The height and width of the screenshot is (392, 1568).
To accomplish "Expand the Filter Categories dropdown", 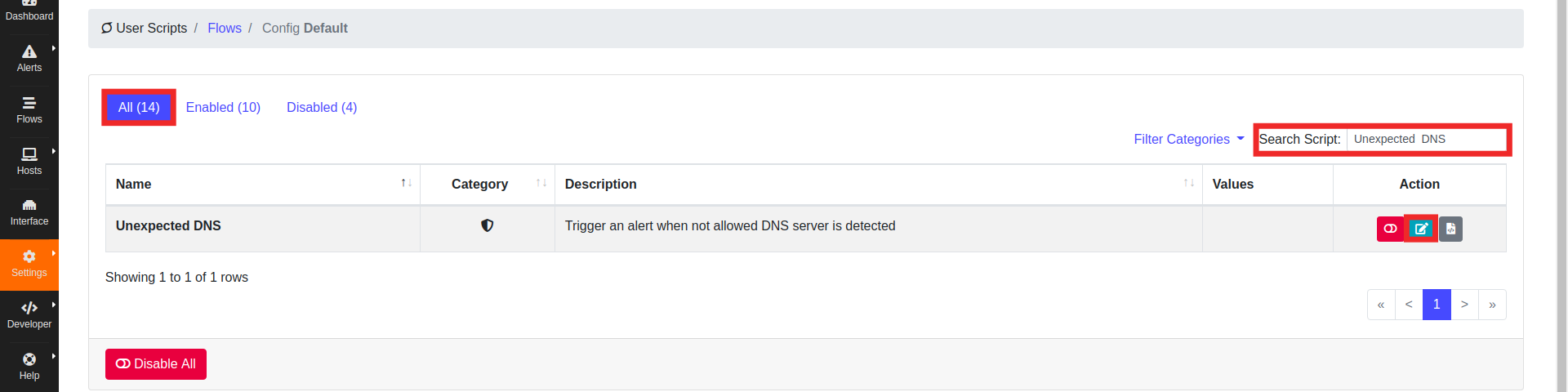I will (x=1188, y=140).
